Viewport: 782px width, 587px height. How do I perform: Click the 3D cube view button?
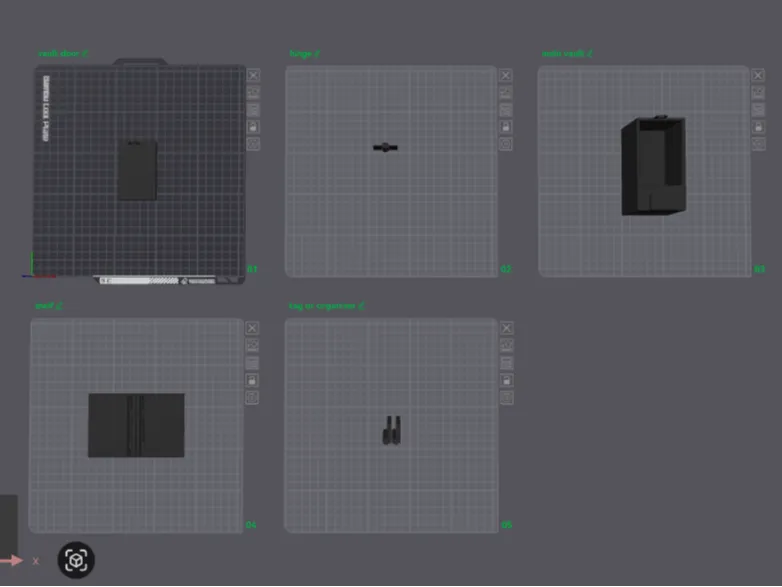[x=76, y=560]
